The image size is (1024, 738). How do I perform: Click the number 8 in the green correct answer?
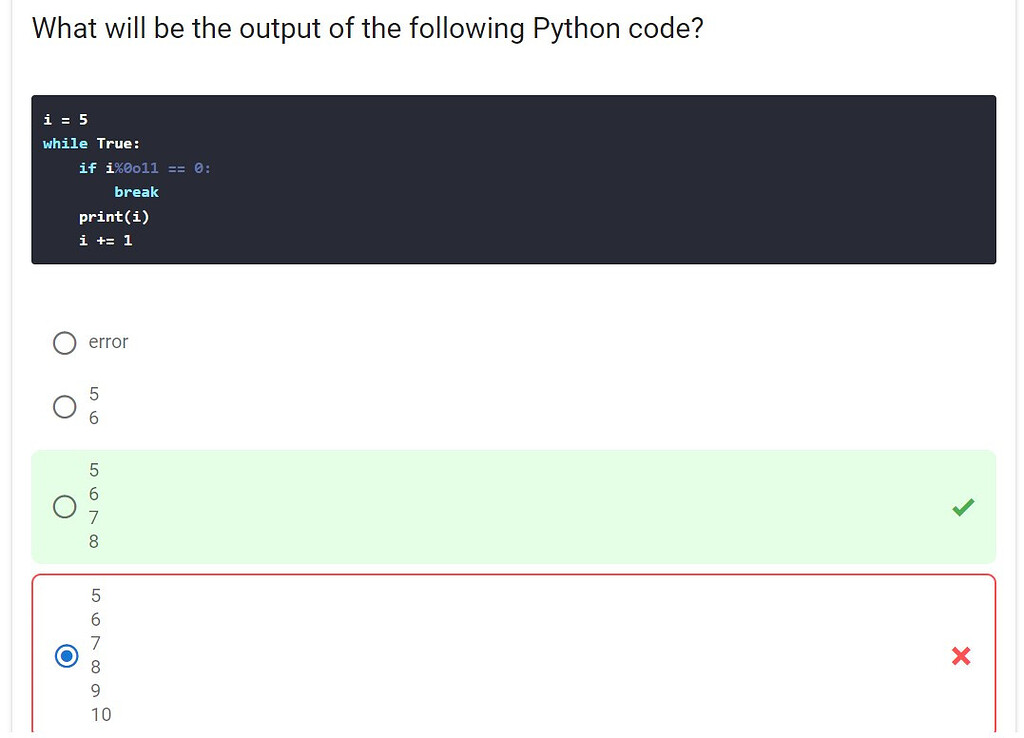[x=94, y=541]
